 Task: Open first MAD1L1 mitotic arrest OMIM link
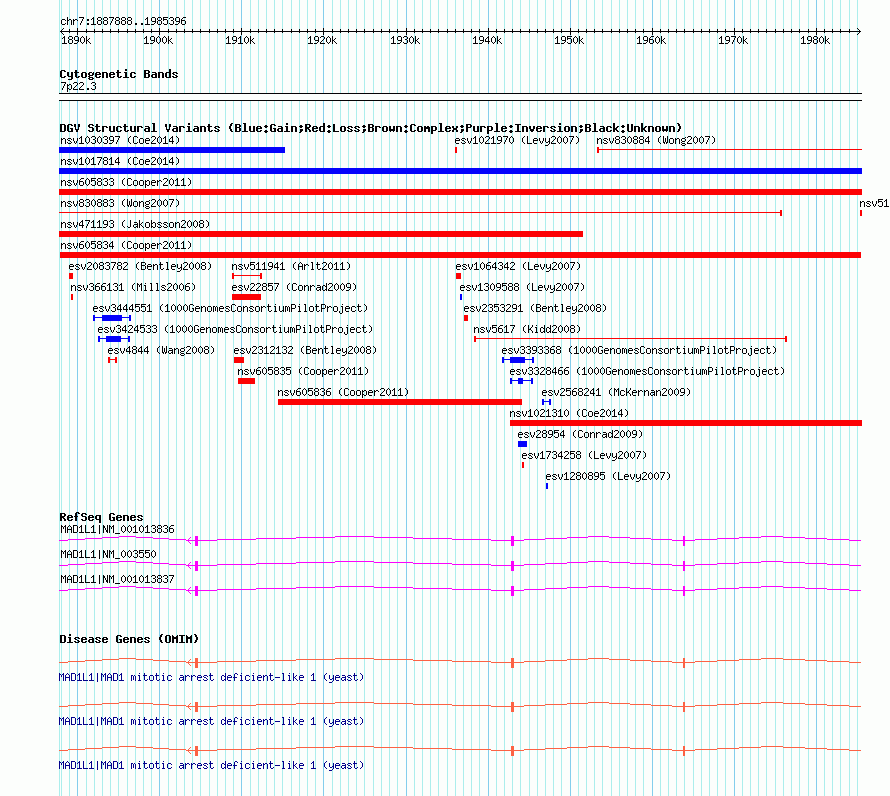click(211, 677)
